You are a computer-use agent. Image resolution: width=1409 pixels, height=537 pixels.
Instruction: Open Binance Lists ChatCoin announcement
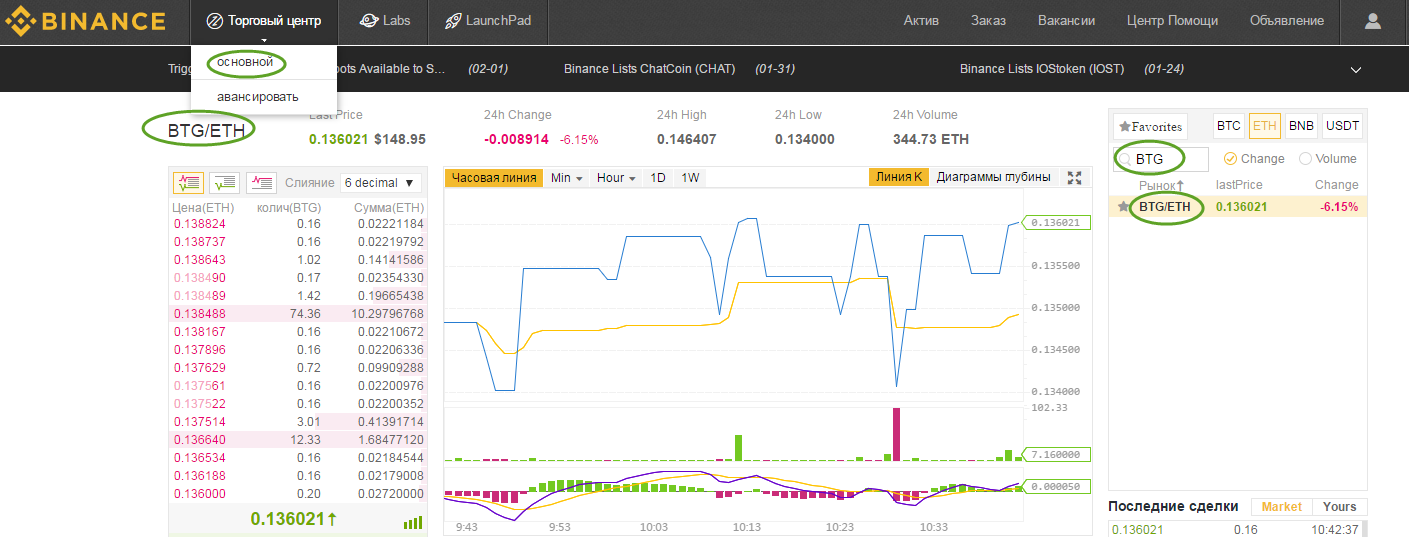coord(649,69)
